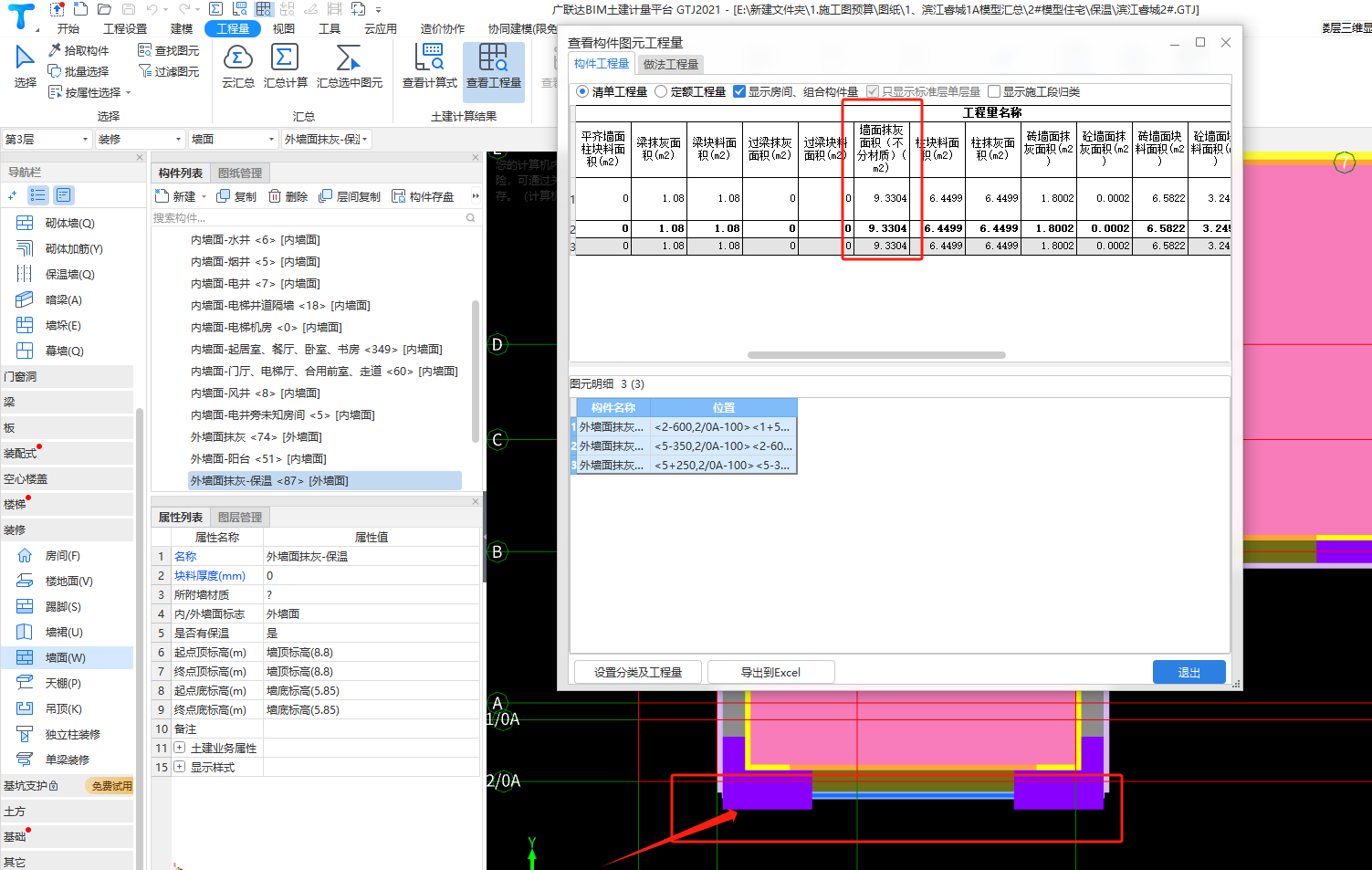Open 查看计算式 viewer
This screenshot has width=1372, height=870.
point(429,66)
